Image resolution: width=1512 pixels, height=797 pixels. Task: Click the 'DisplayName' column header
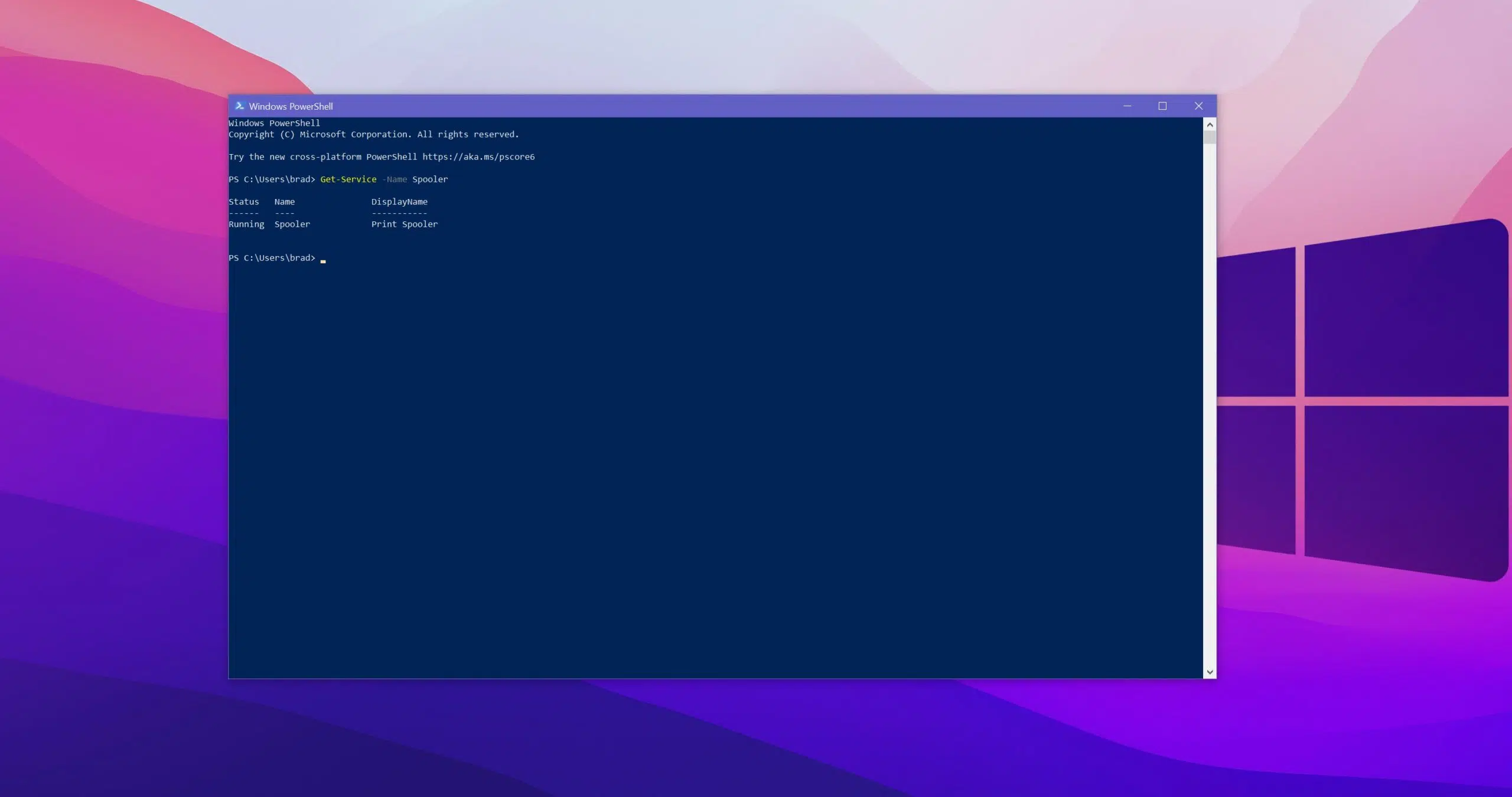pyautogui.click(x=399, y=202)
